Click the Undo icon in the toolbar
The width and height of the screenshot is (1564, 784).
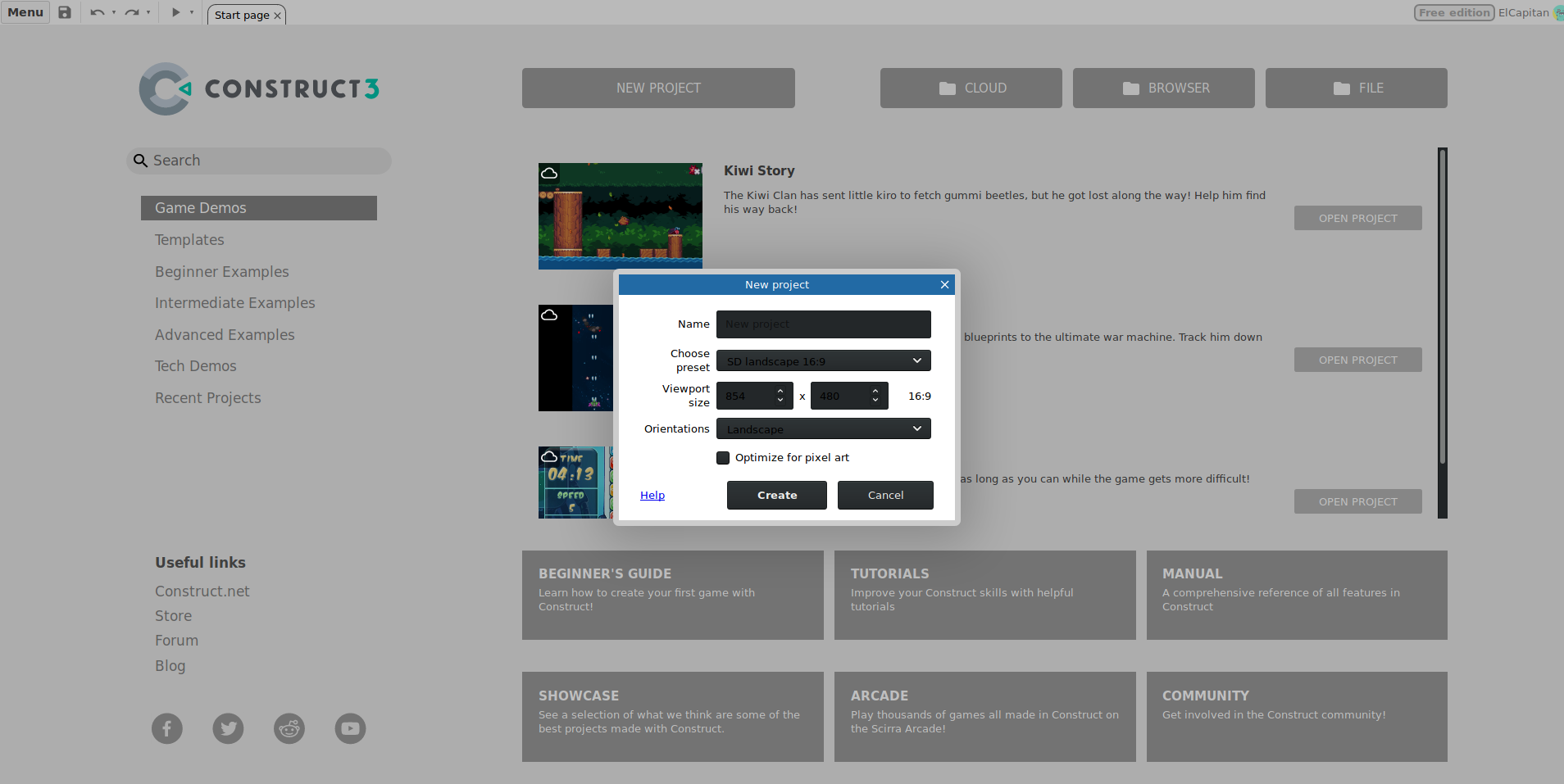coord(96,12)
